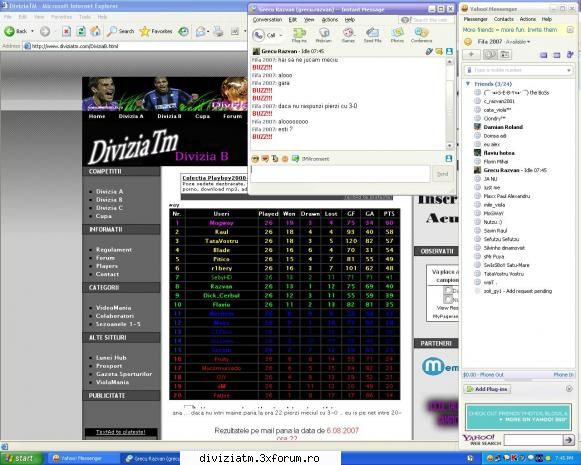
Task: Click the contact card icon beside Grecu Razvan header
Action: click(449, 52)
